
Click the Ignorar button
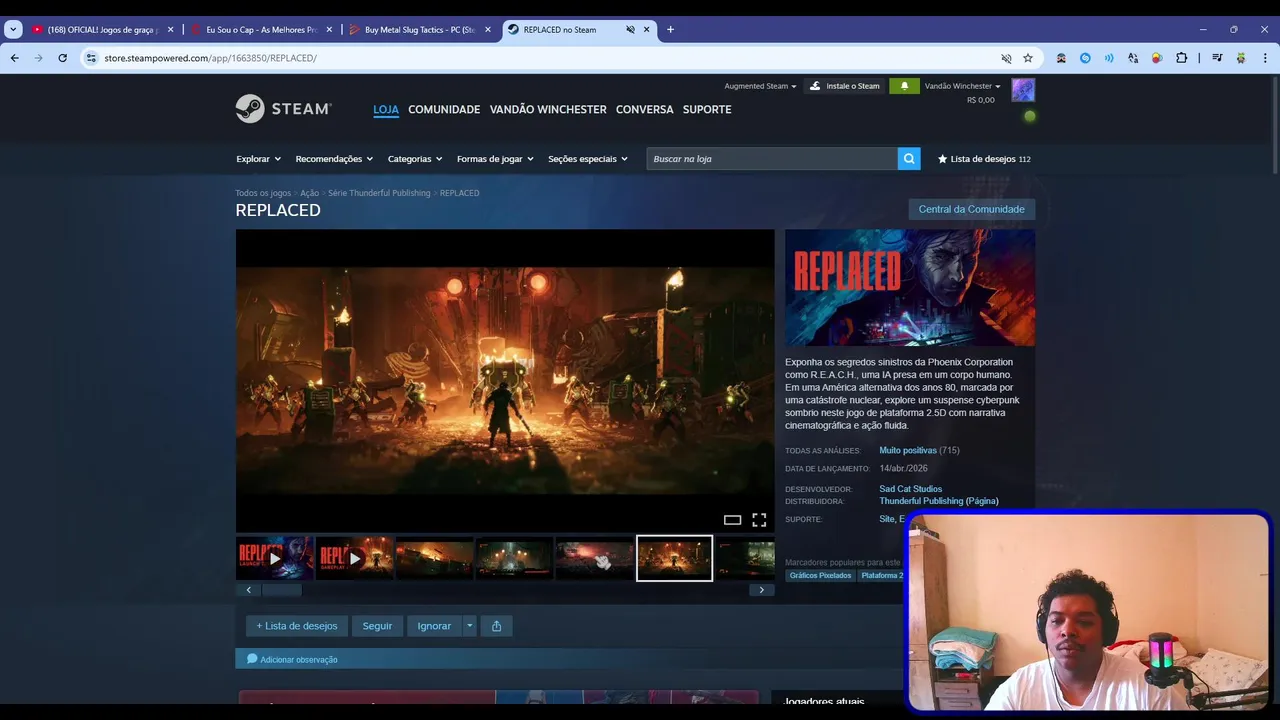(x=434, y=626)
